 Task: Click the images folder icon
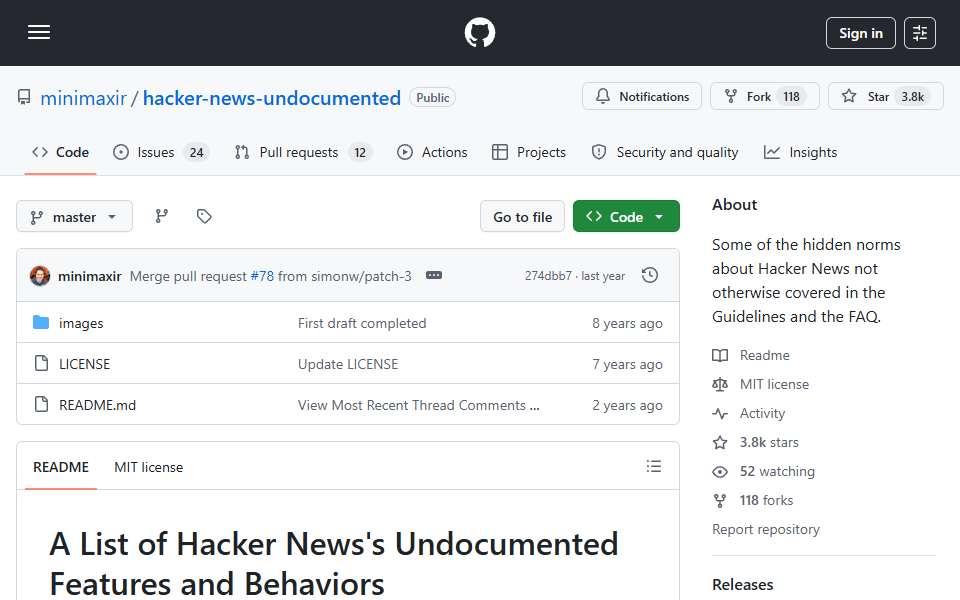tap(41, 322)
